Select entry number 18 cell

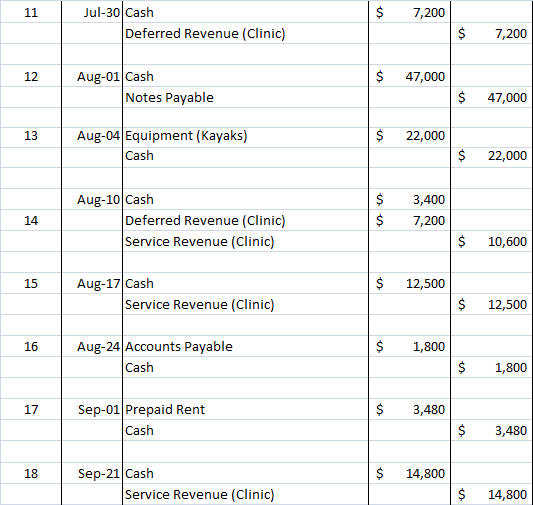click(31, 473)
